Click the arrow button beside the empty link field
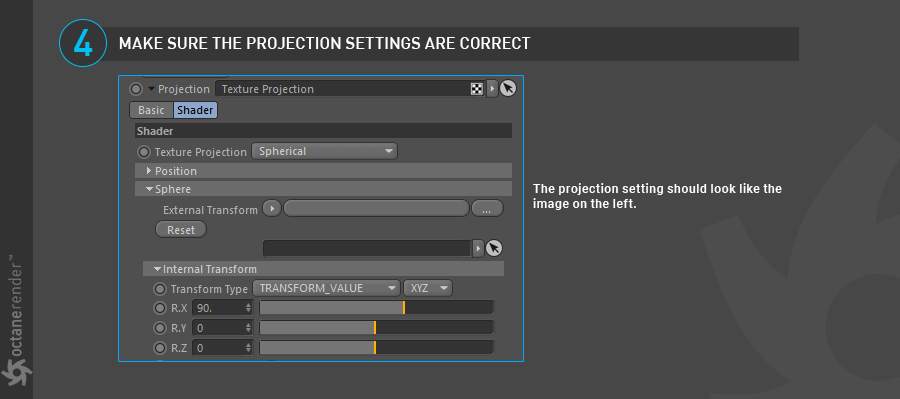 point(478,248)
